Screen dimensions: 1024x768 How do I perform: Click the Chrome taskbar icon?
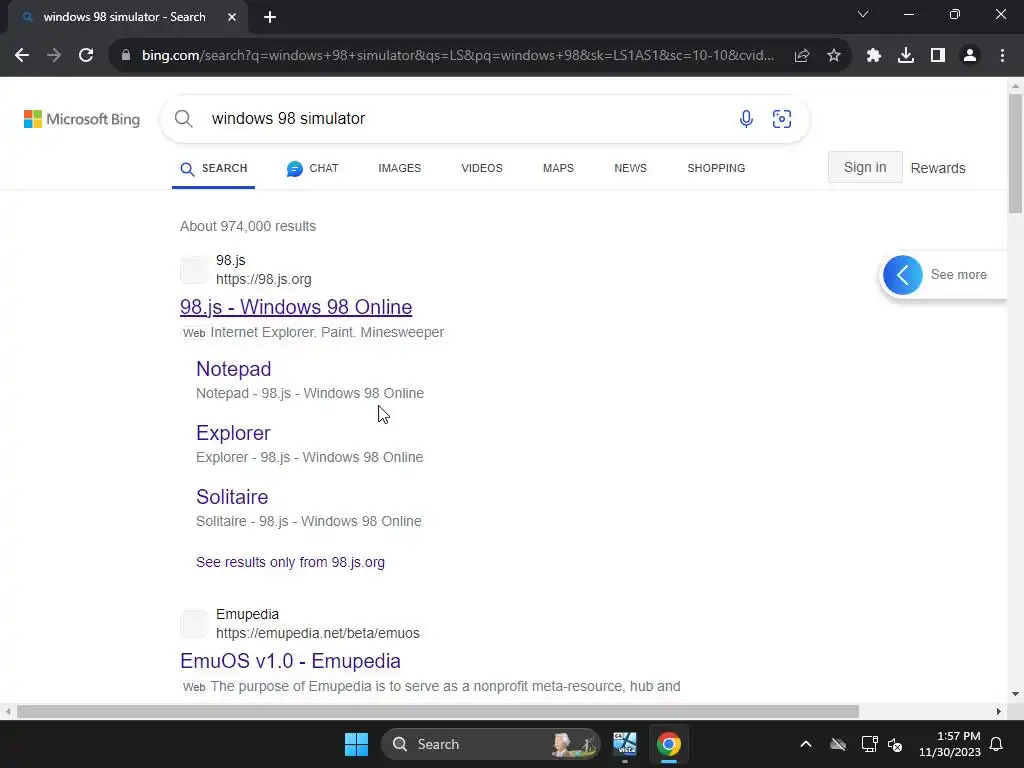[669, 744]
